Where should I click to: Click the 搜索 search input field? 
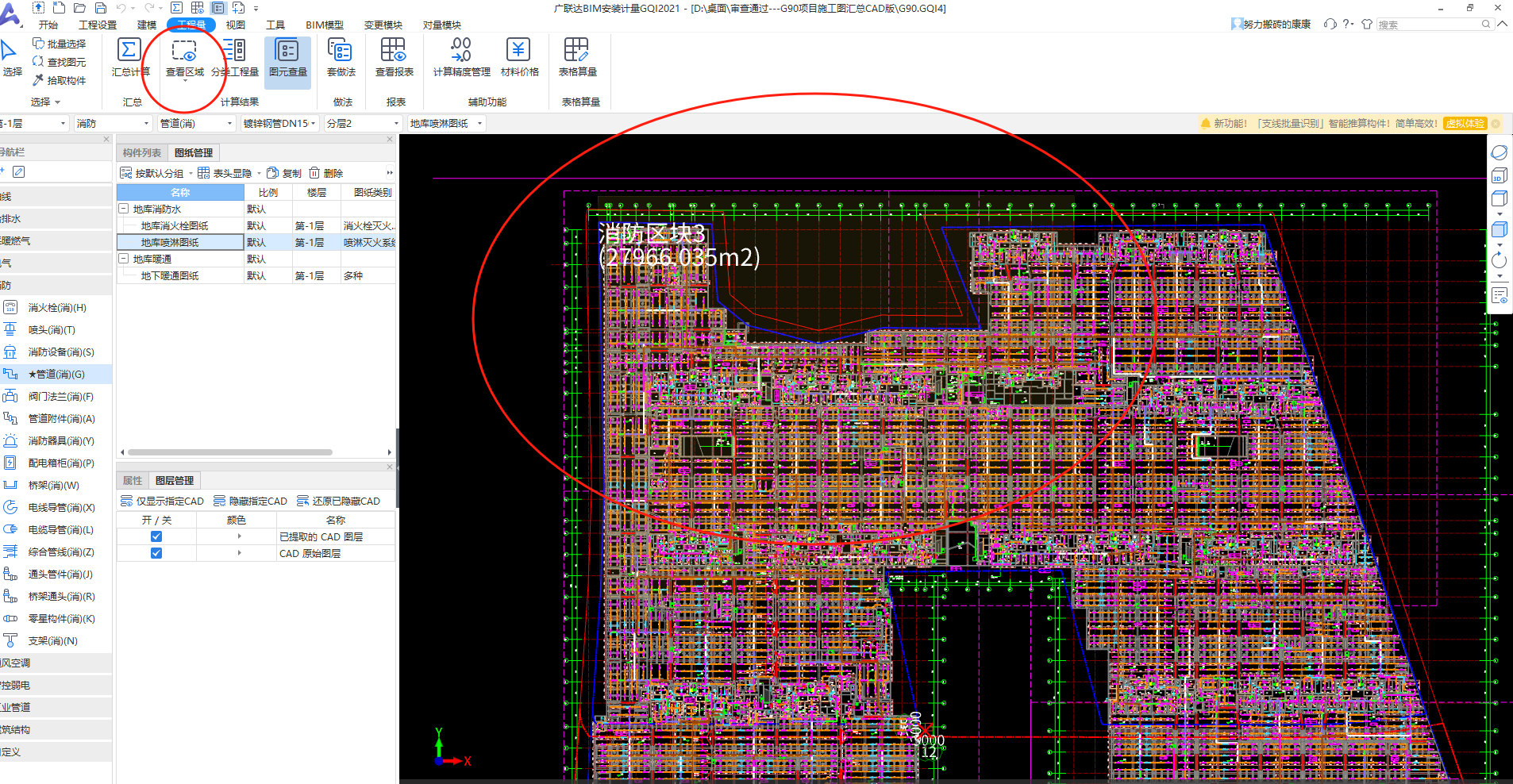click(1434, 25)
